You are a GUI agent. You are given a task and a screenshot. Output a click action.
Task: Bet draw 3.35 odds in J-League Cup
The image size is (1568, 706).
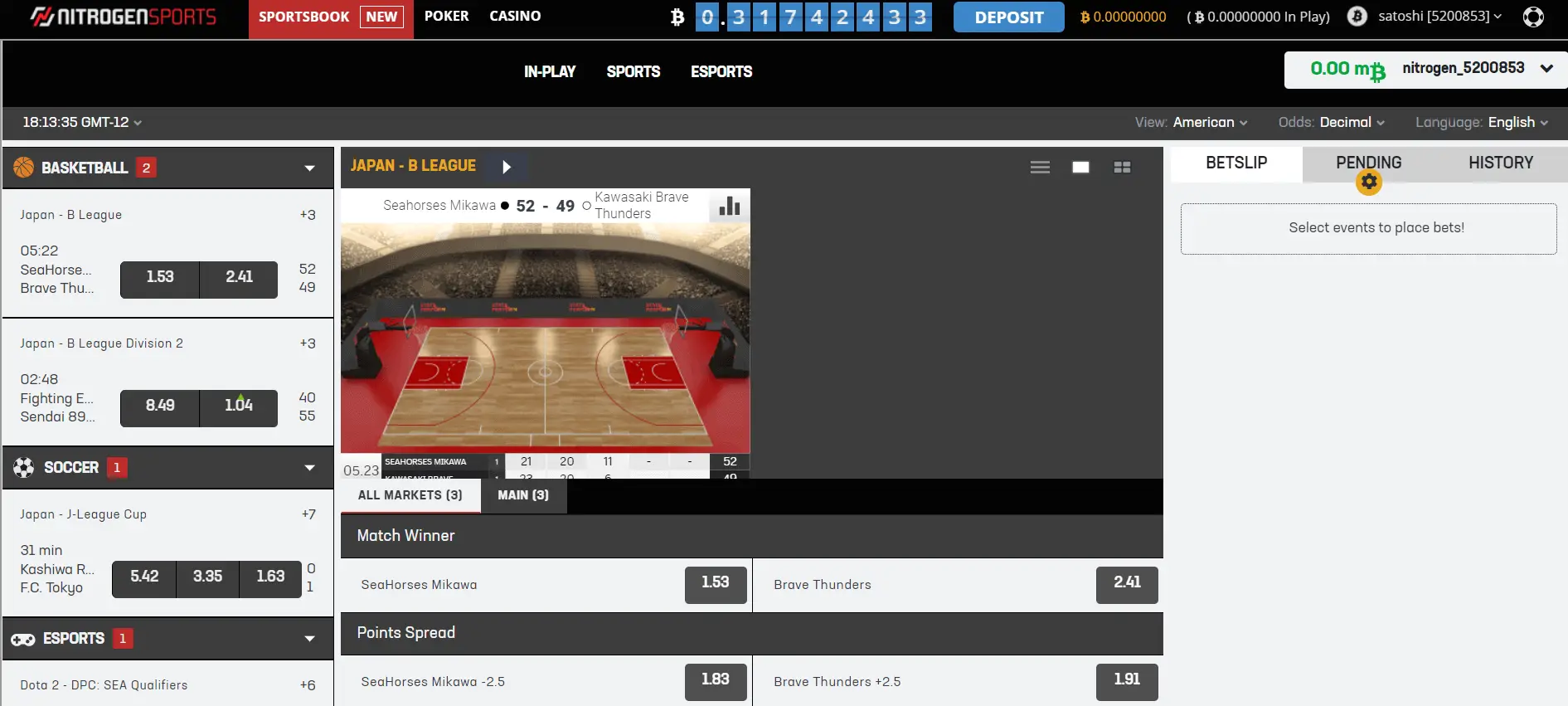coord(208,579)
